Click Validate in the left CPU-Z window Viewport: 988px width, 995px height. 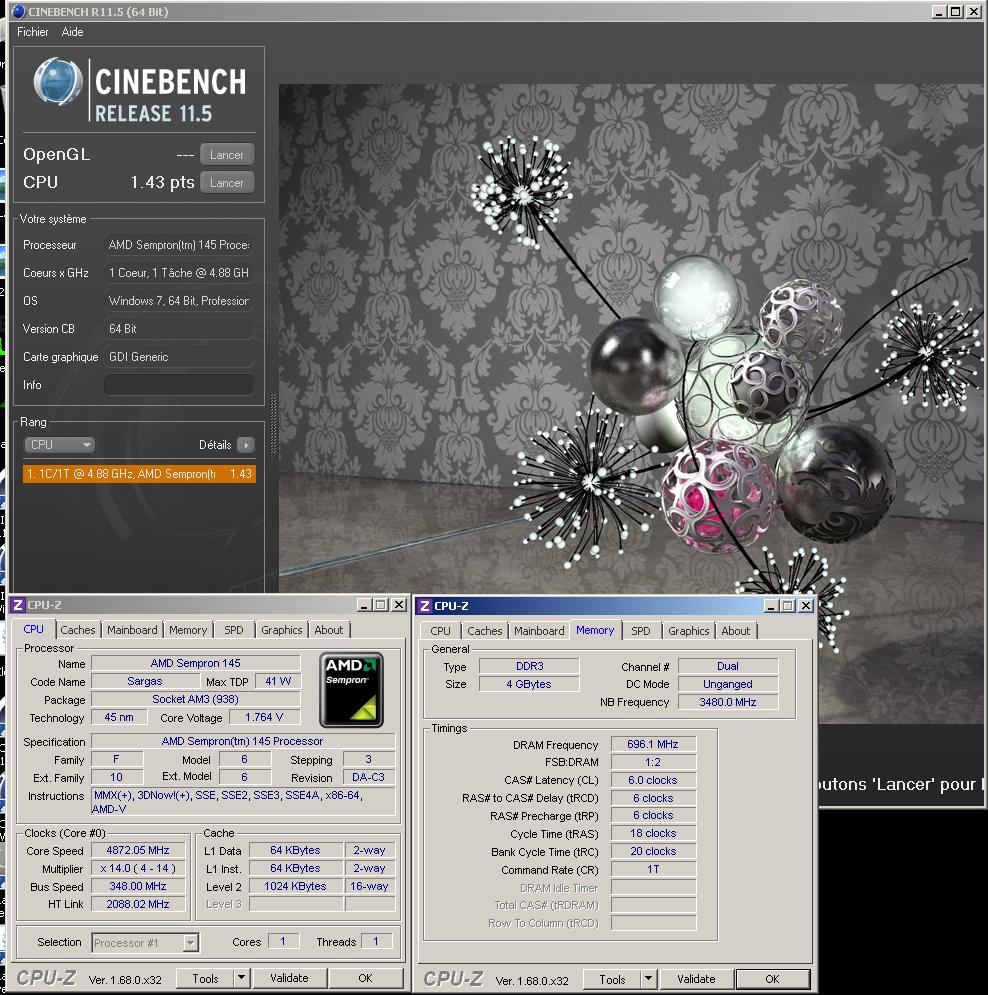(289, 978)
